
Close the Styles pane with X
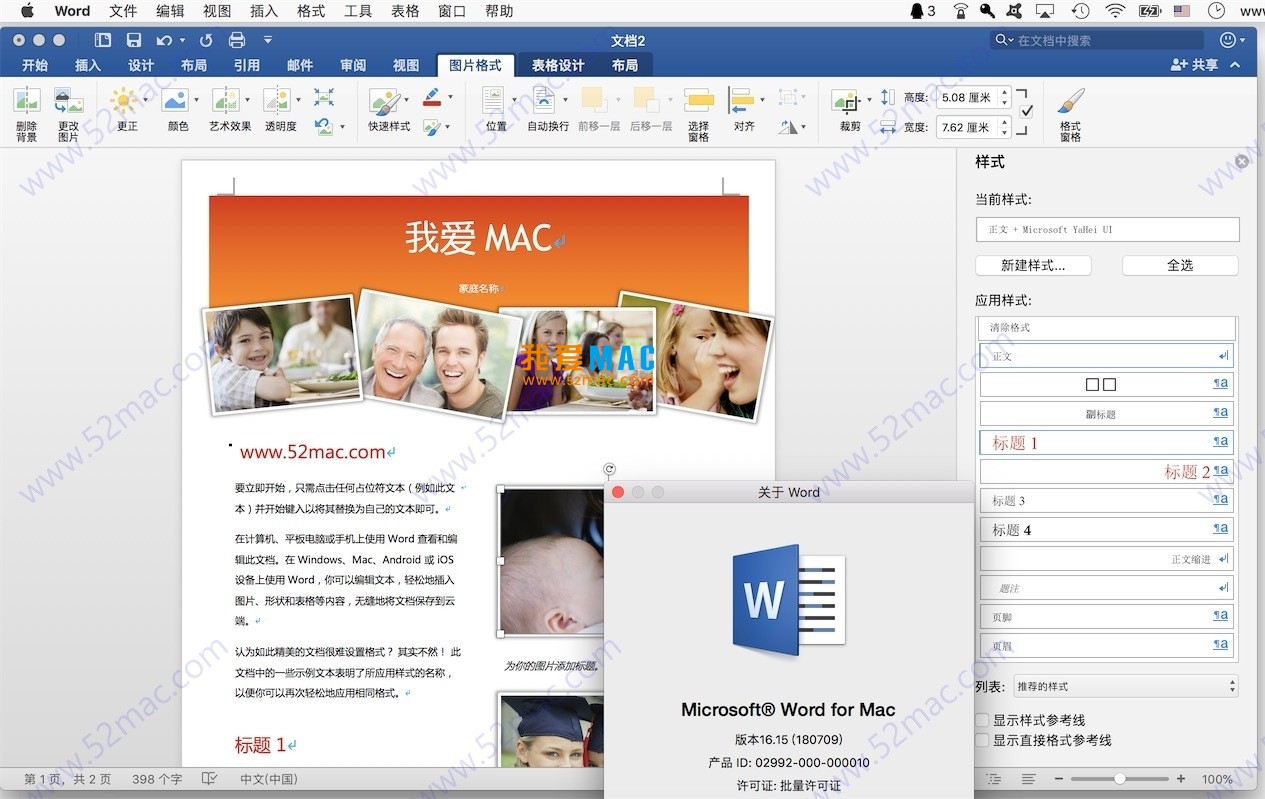pyautogui.click(x=1242, y=161)
